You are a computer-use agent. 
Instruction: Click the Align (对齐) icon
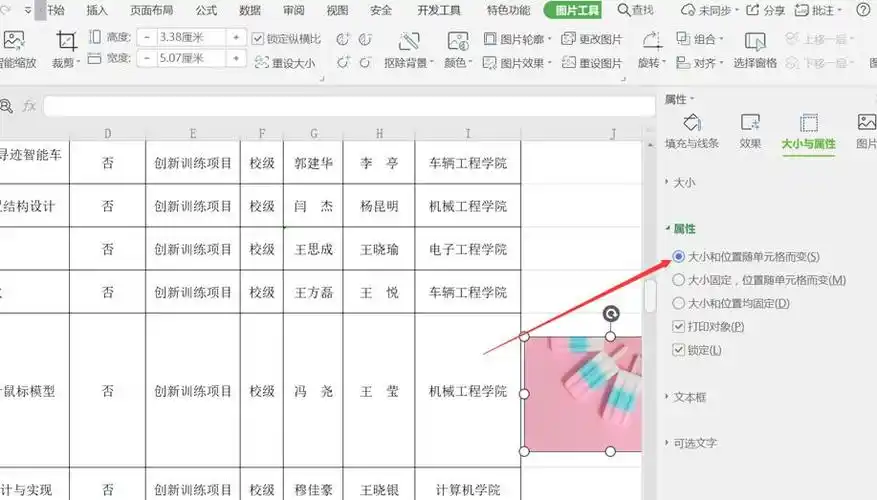click(x=683, y=63)
